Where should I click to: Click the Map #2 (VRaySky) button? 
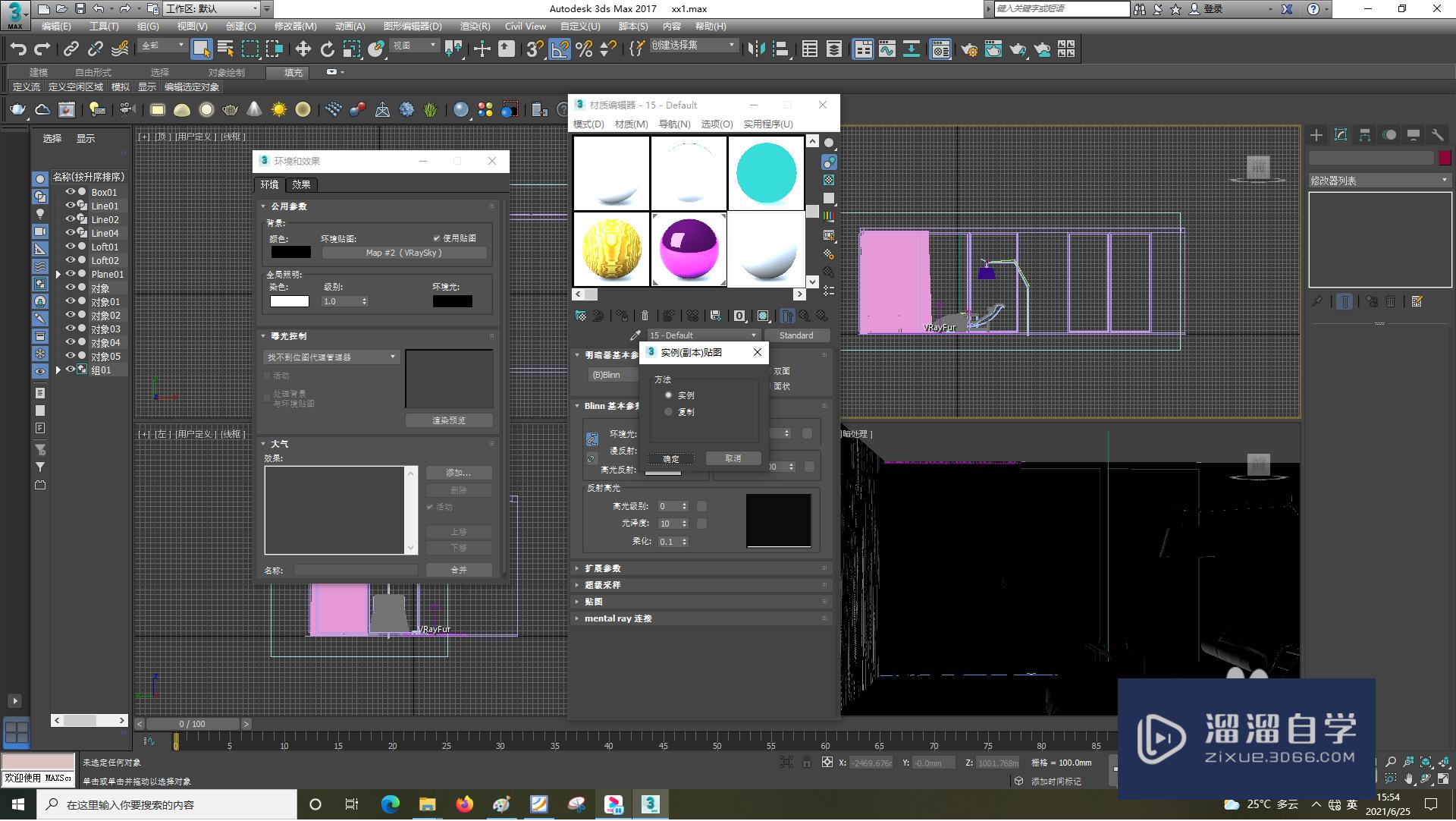pyautogui.click(x=403, y=253)
